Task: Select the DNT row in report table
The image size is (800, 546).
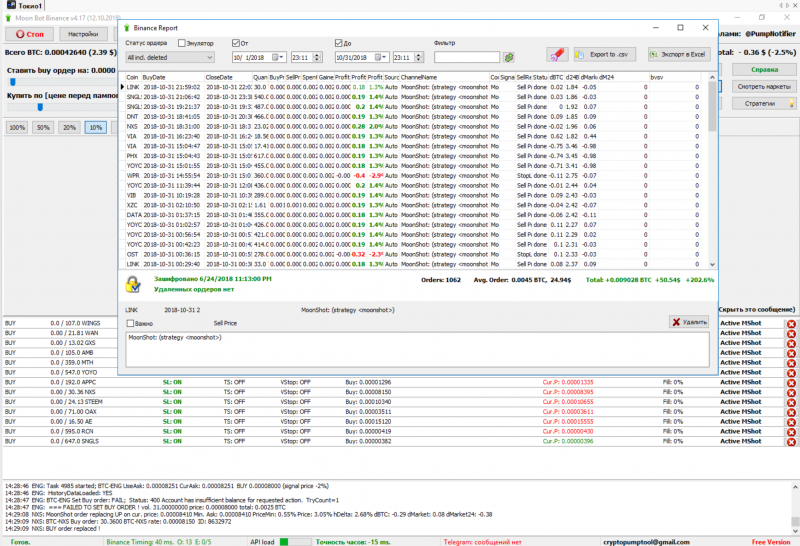Action: [x=411, y=116]
